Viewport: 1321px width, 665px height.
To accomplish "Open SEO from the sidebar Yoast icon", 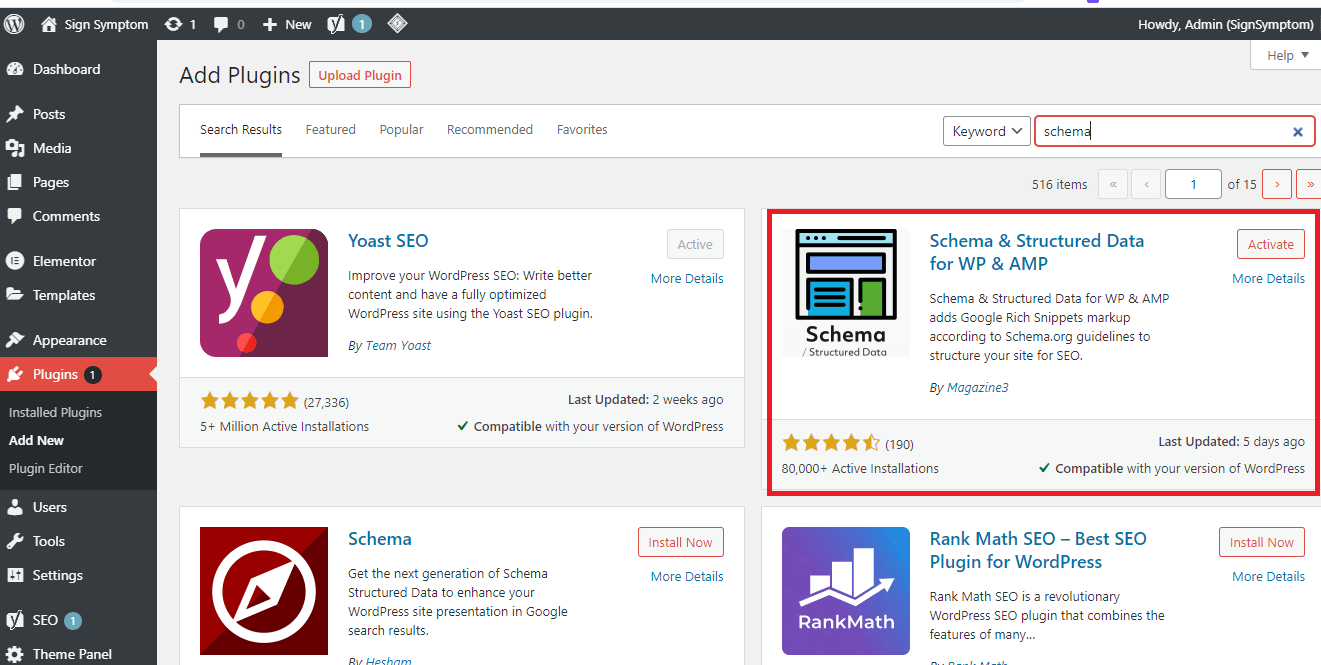I will [15, 620].
